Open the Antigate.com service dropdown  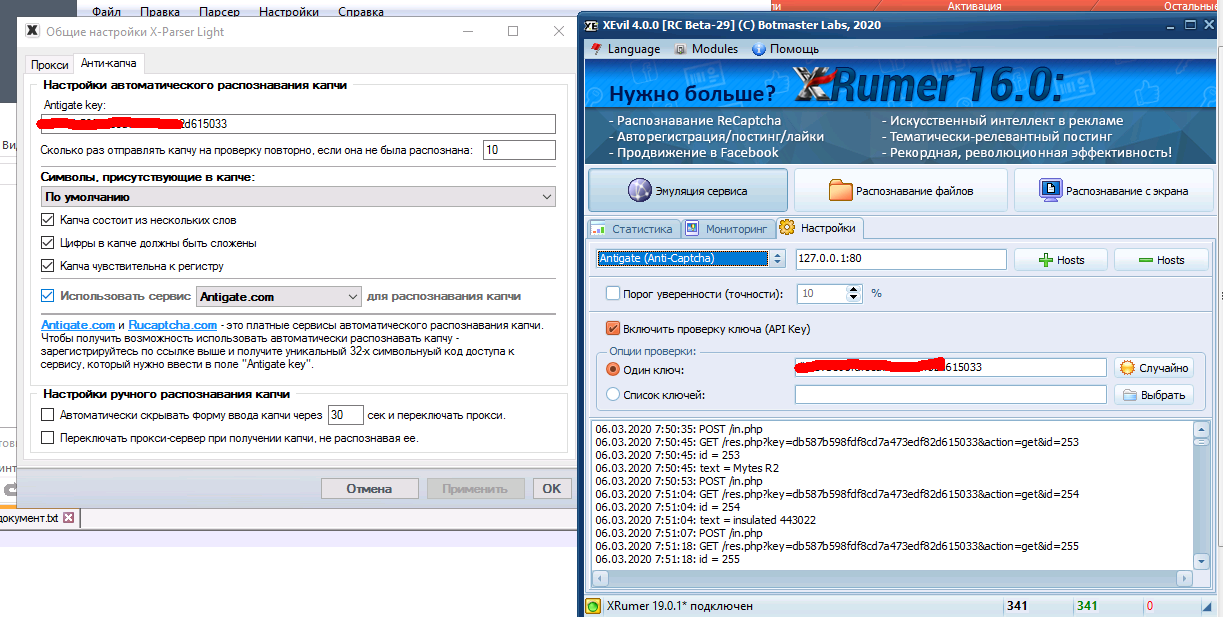(x=279, y=297)
